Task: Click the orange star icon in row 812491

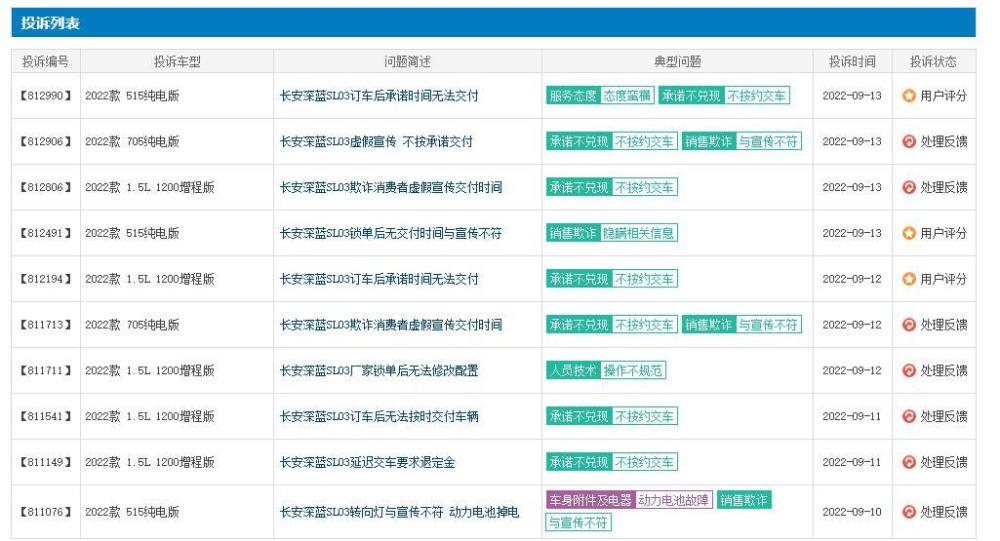Action: coord(909,233)
